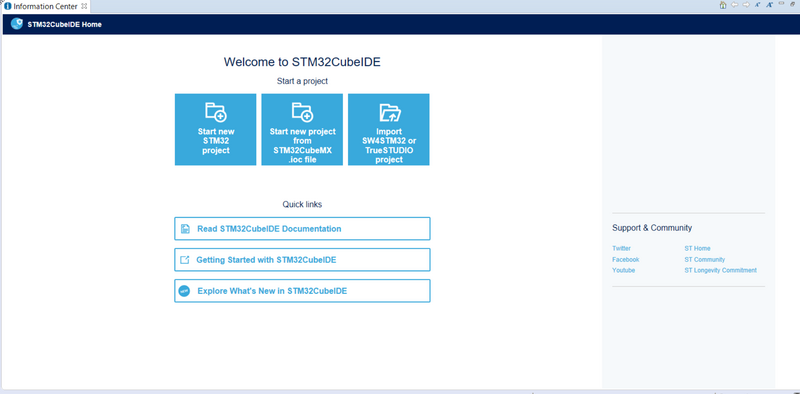The height and width of the screenshot is (394, 800).
Task: Click the Start a project label
Action: click(302, 81)
